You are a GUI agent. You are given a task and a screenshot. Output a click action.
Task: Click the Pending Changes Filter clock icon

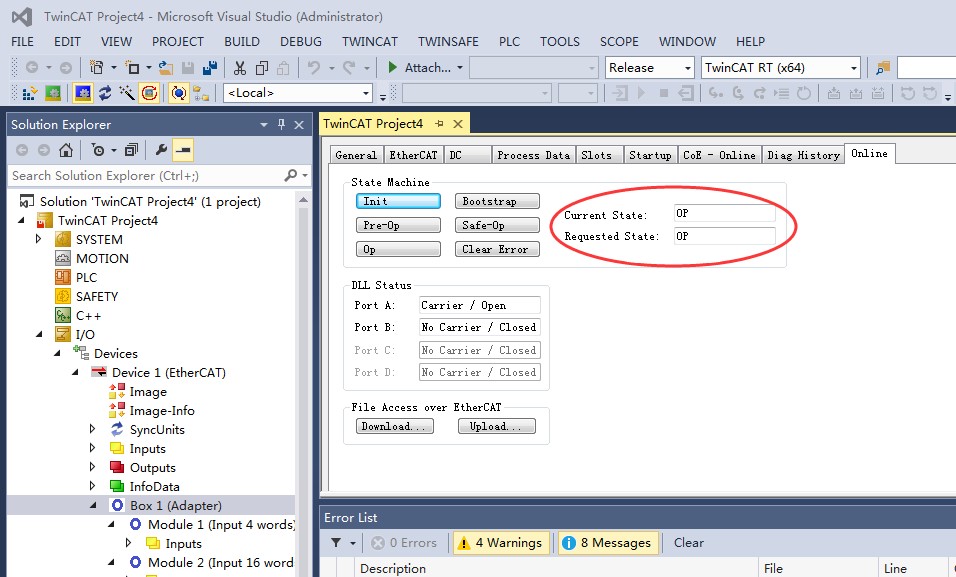click(x=98, y=149)
